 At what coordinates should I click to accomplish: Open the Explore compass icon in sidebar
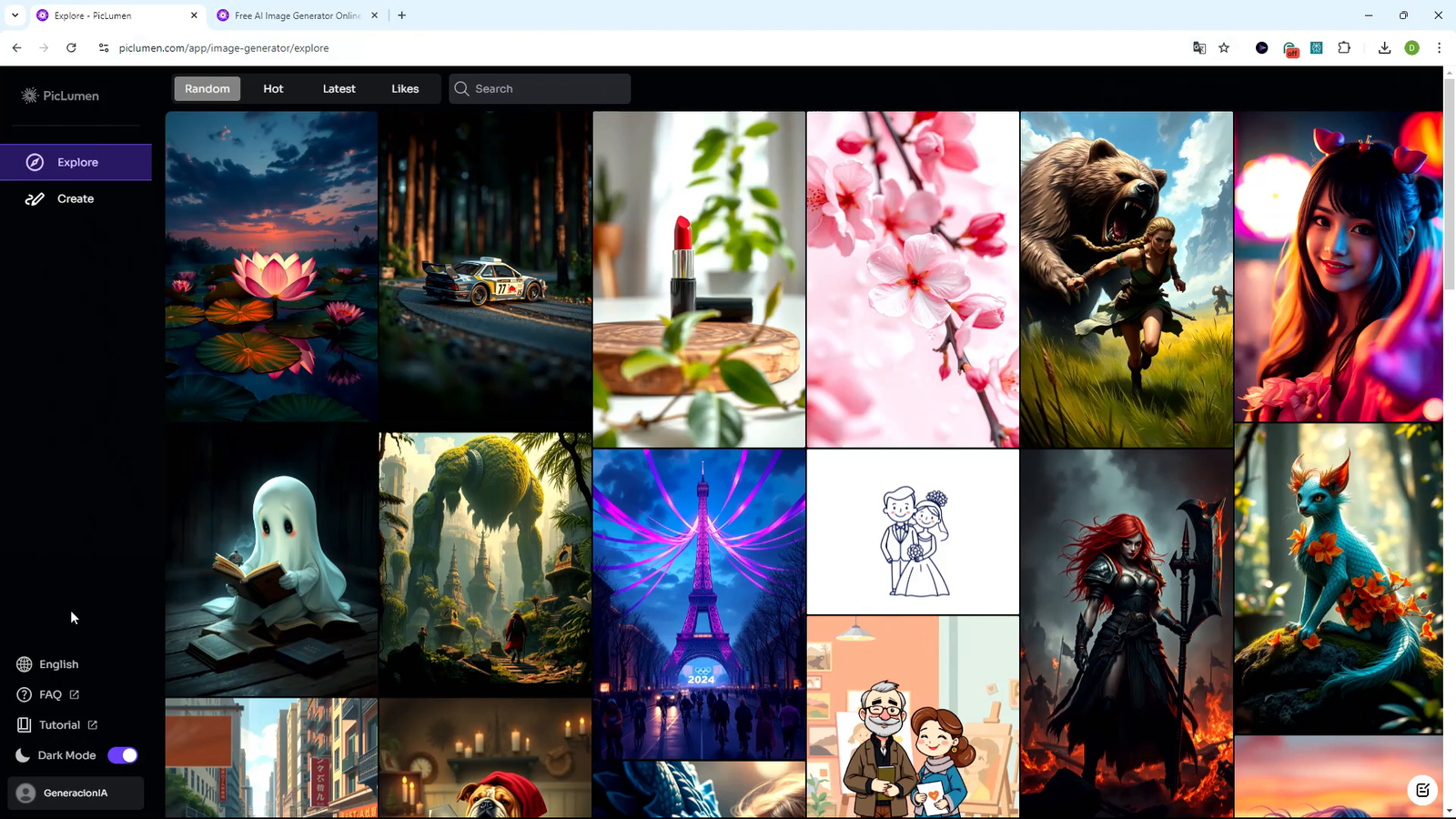[35, 162]
